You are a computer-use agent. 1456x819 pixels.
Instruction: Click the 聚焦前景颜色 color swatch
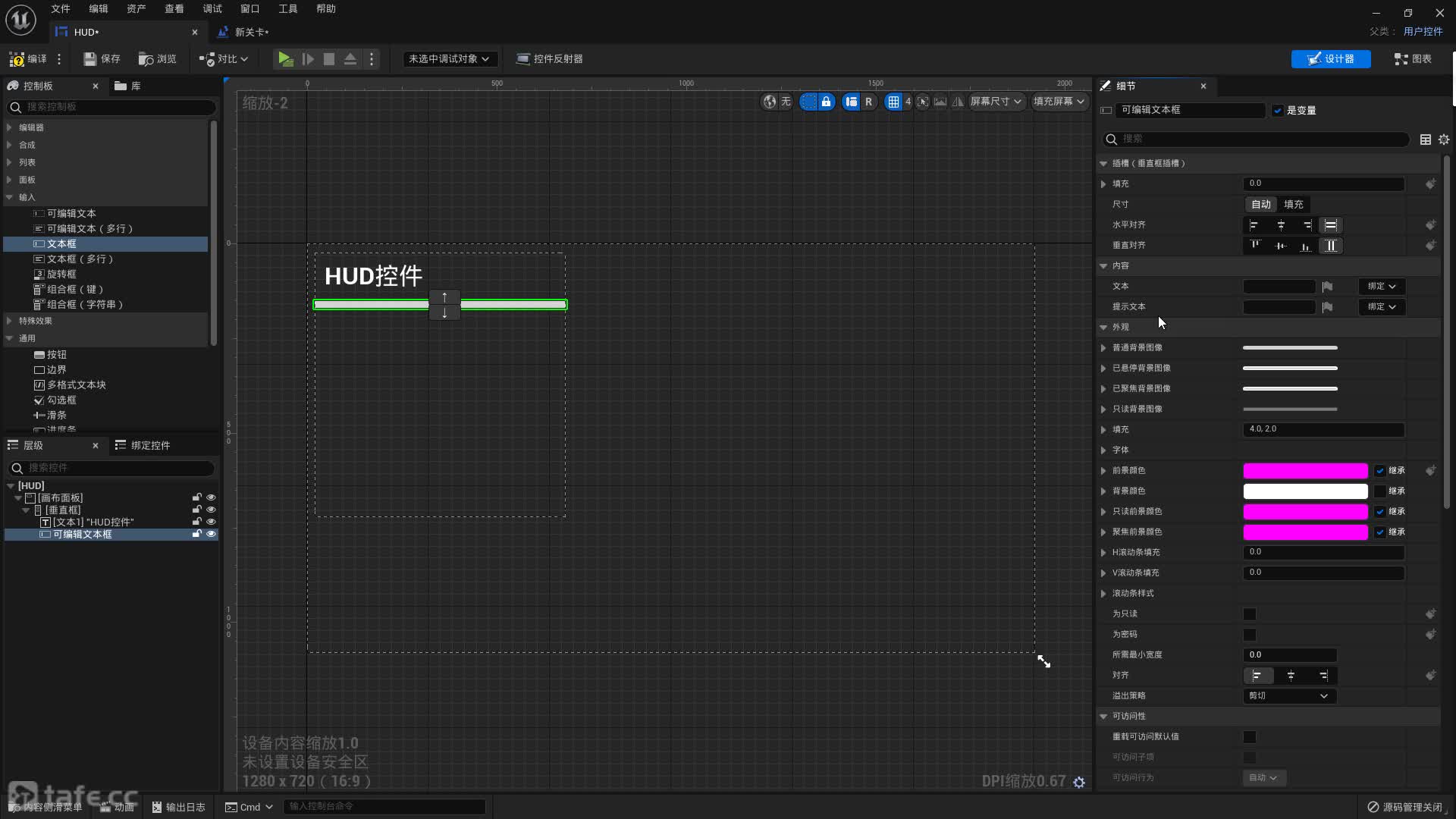(x=1305, y=532)
